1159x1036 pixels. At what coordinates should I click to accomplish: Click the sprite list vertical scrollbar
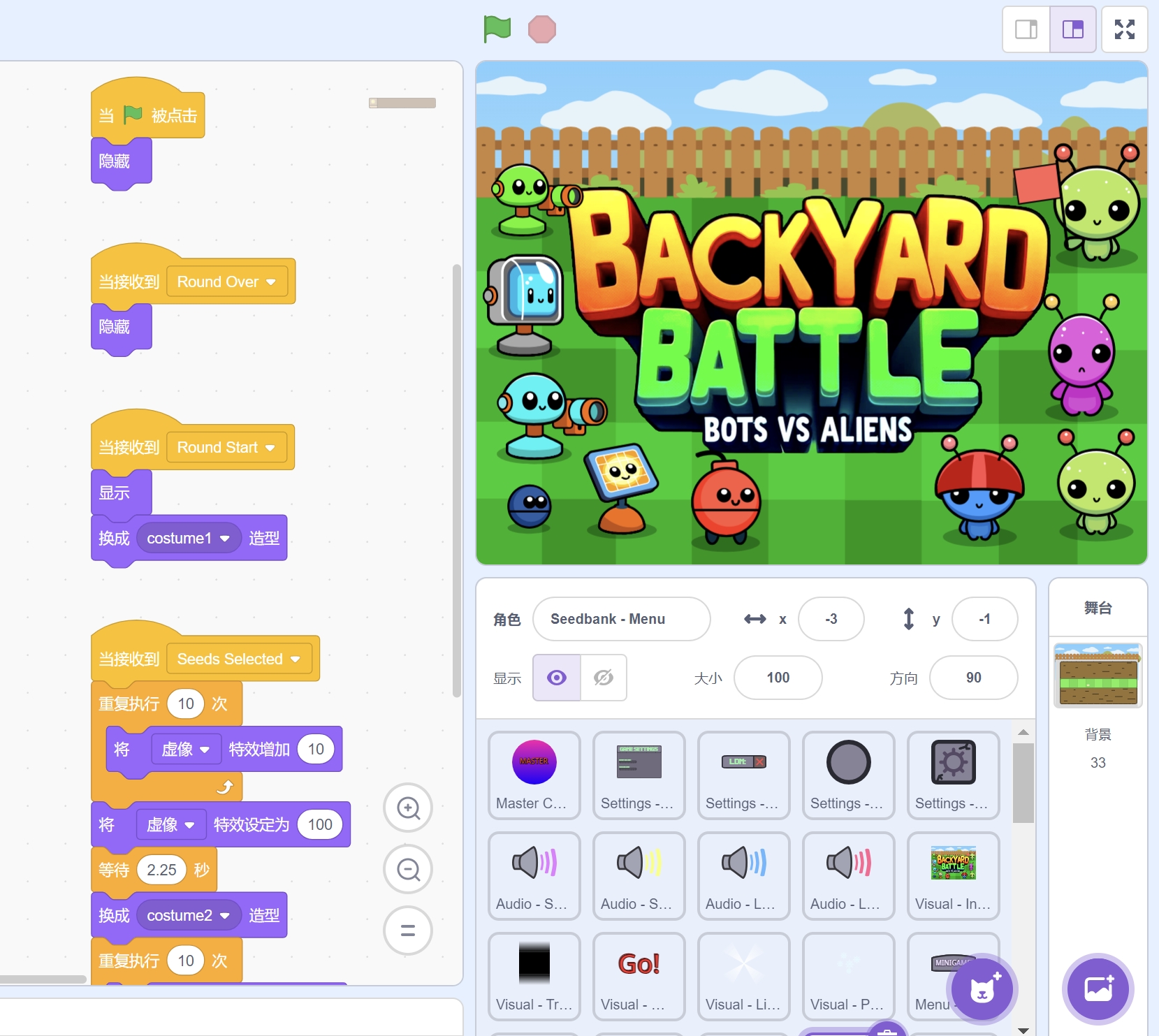pyautogui.click(x=1023, y=782)
